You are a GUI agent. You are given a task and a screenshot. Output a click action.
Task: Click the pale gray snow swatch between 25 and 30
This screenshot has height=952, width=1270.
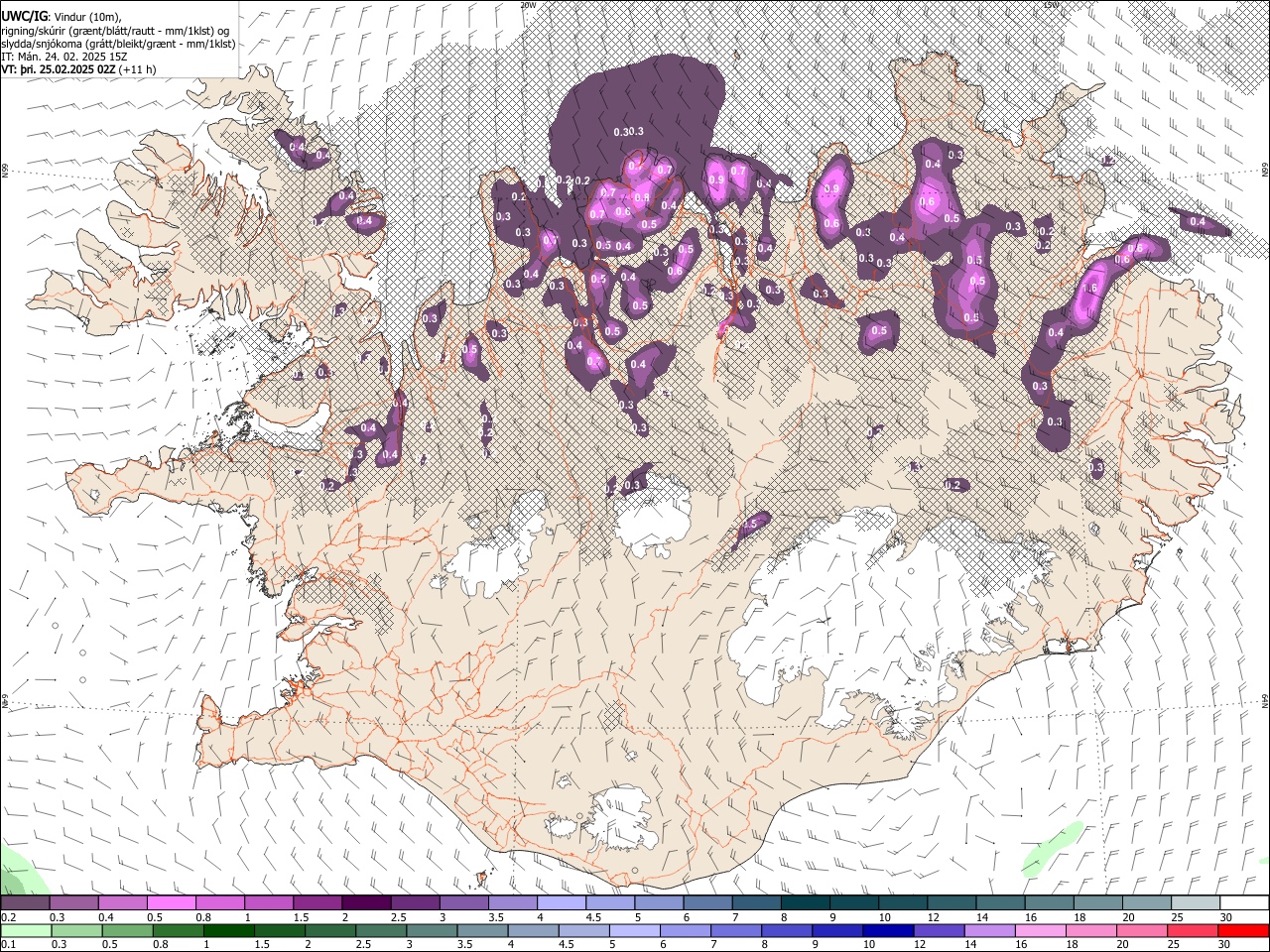[x=1195, y=903]
